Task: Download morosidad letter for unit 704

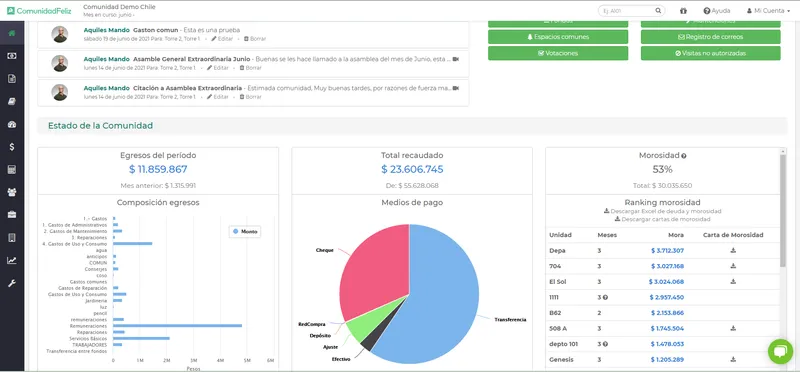Action: 733,266
